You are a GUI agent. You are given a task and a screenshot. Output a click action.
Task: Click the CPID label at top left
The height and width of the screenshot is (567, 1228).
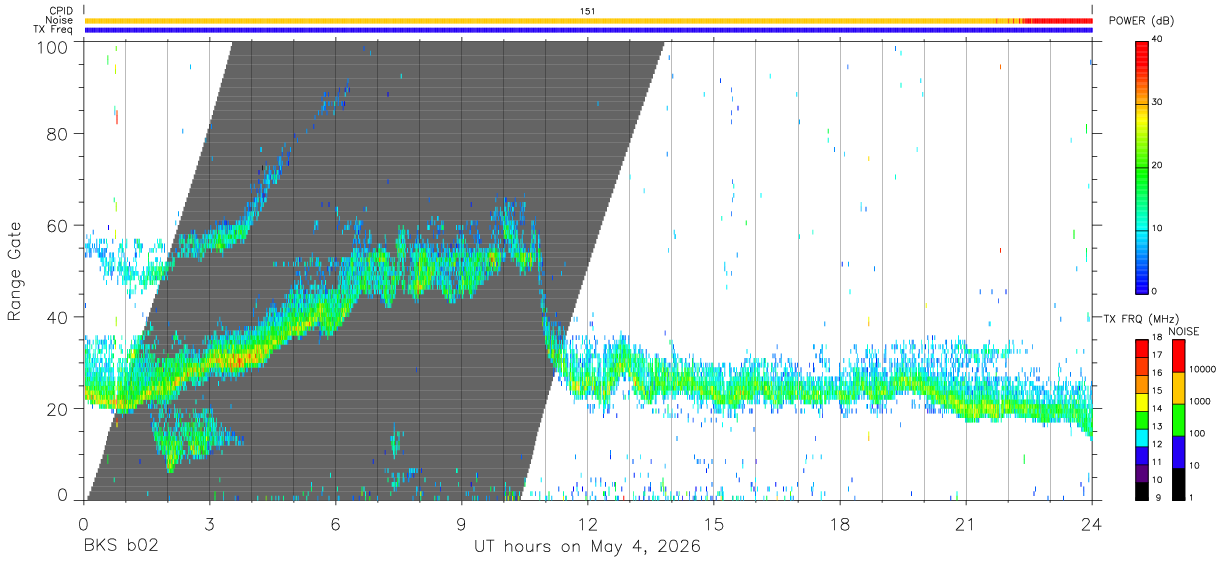pos(59,11)
